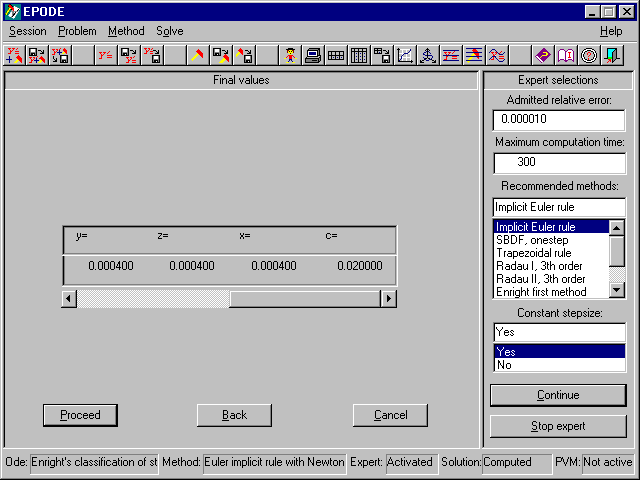Select Trapezoidal rule in methods list
This screenshot has height=480, width=640.
(552, 253)
